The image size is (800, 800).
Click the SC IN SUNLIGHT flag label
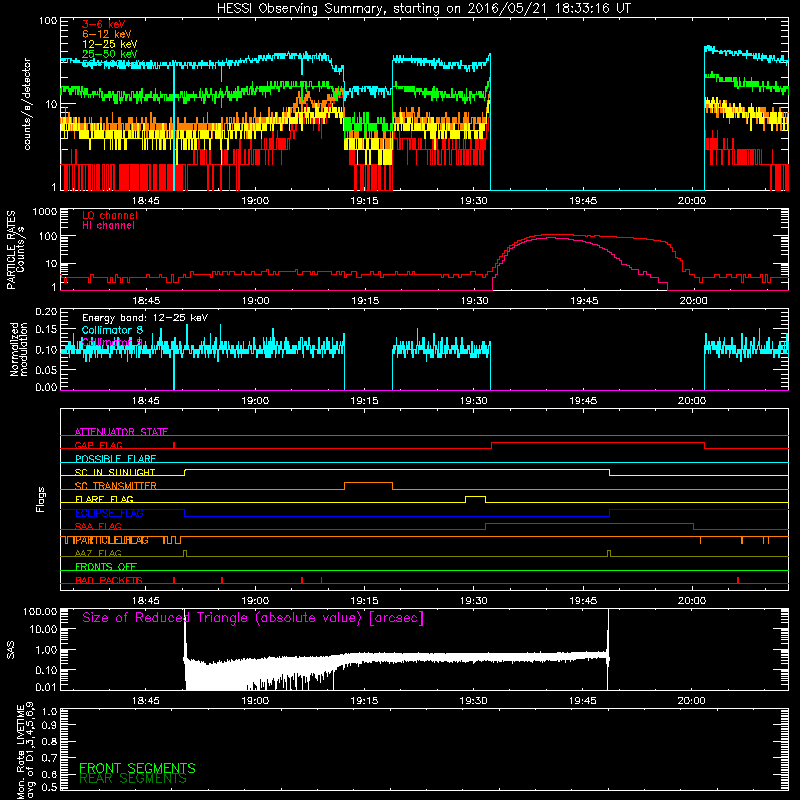(115, 472)
